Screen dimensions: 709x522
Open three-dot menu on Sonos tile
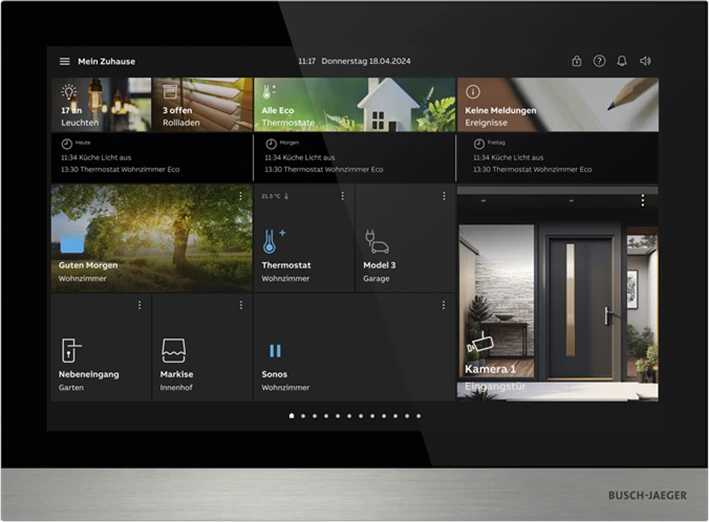444,305
